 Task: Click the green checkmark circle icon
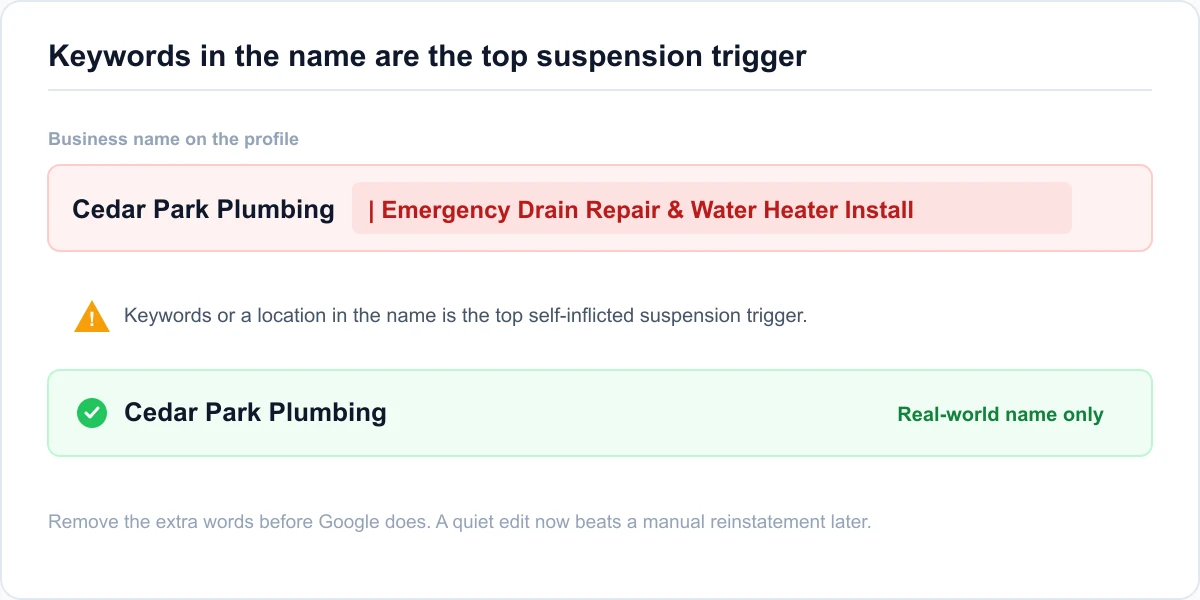tap(92, 413)
